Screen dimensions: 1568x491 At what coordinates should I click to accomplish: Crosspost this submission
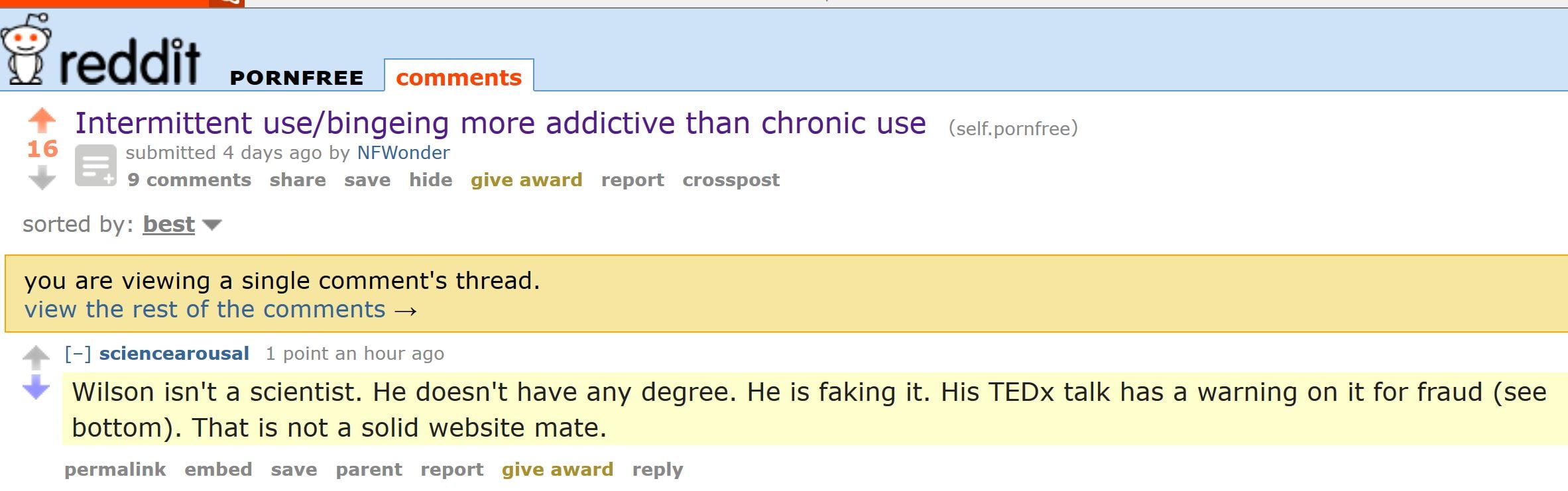(731, 180)
